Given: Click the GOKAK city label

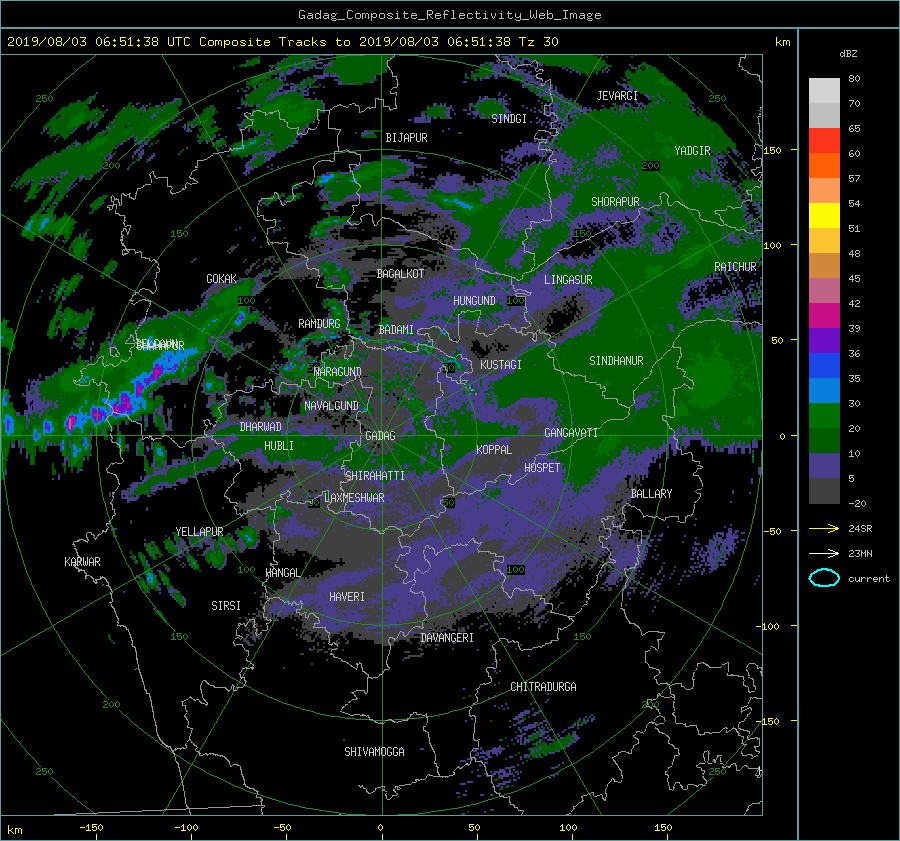Looking at the screenshot, I should pos(221,279).
